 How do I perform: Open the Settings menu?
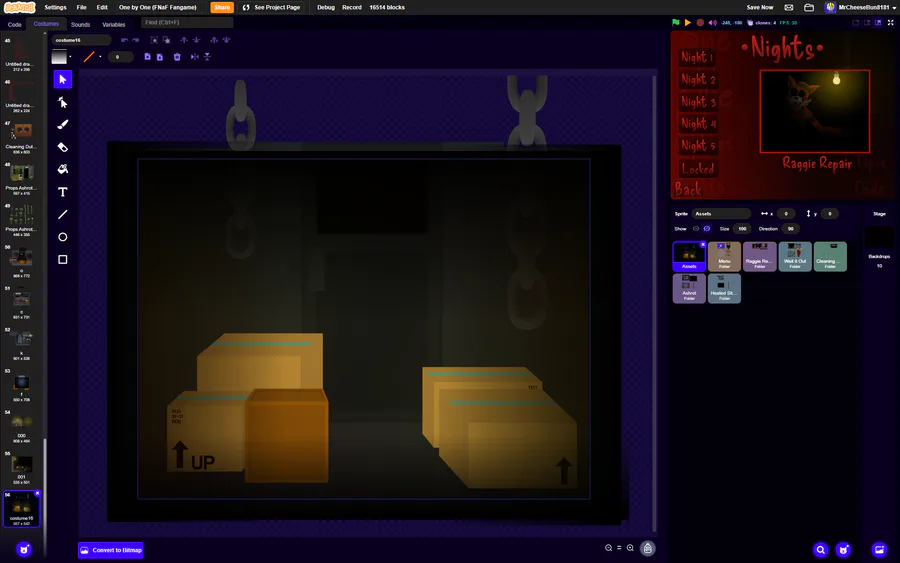coord(55,7)
